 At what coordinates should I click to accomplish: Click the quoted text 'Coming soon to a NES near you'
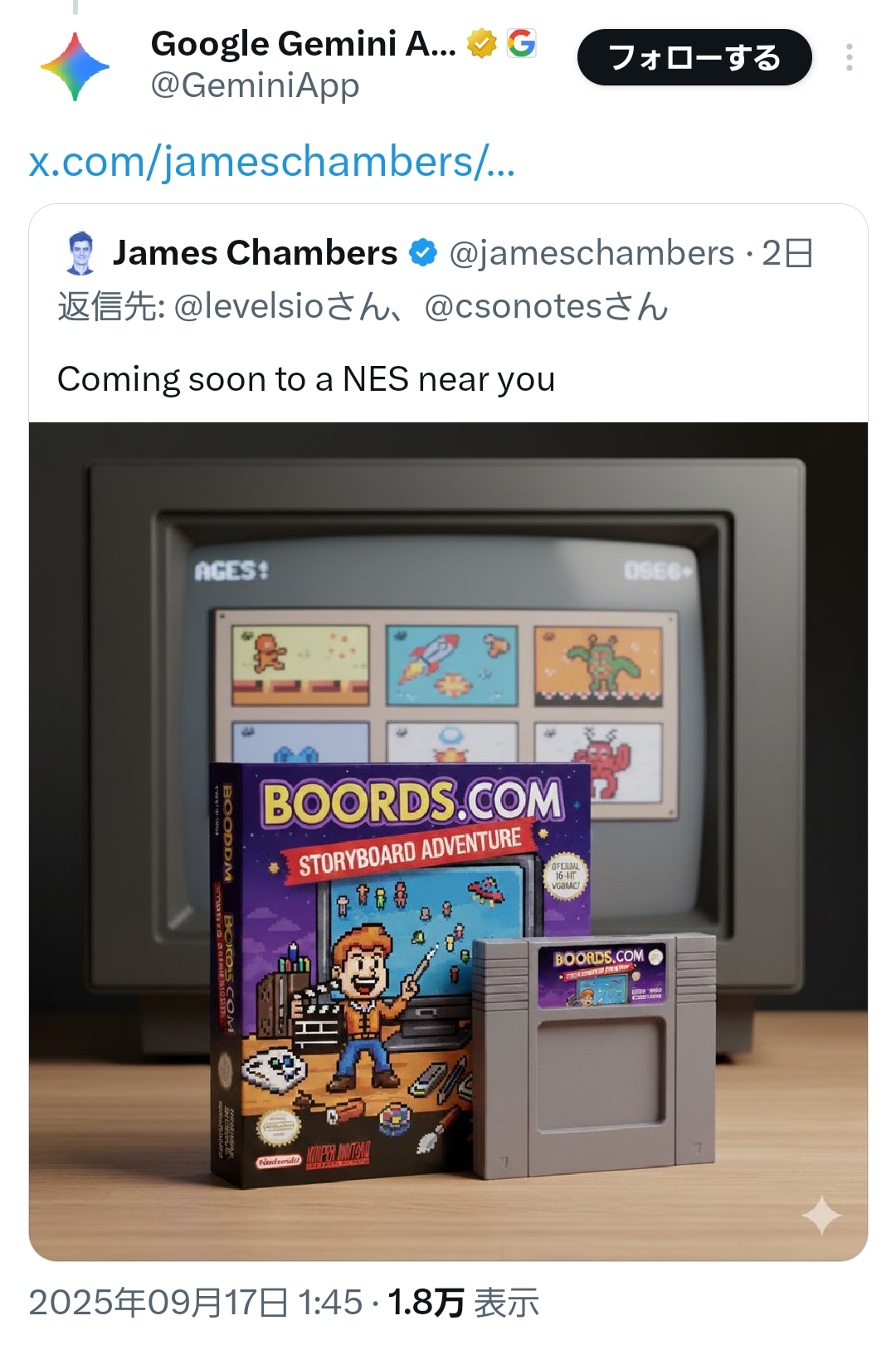tap(306, 379)
